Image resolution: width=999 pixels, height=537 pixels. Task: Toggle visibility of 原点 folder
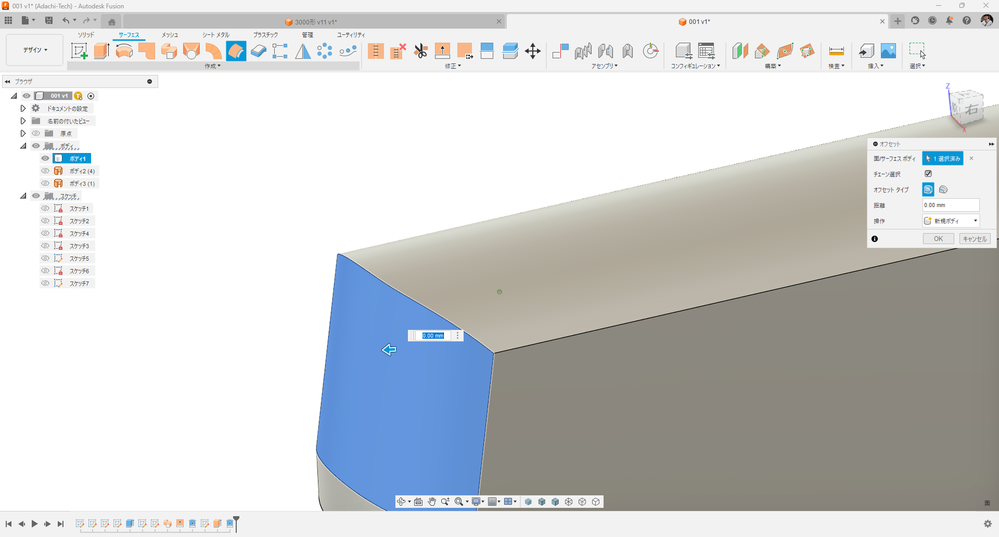36,133
